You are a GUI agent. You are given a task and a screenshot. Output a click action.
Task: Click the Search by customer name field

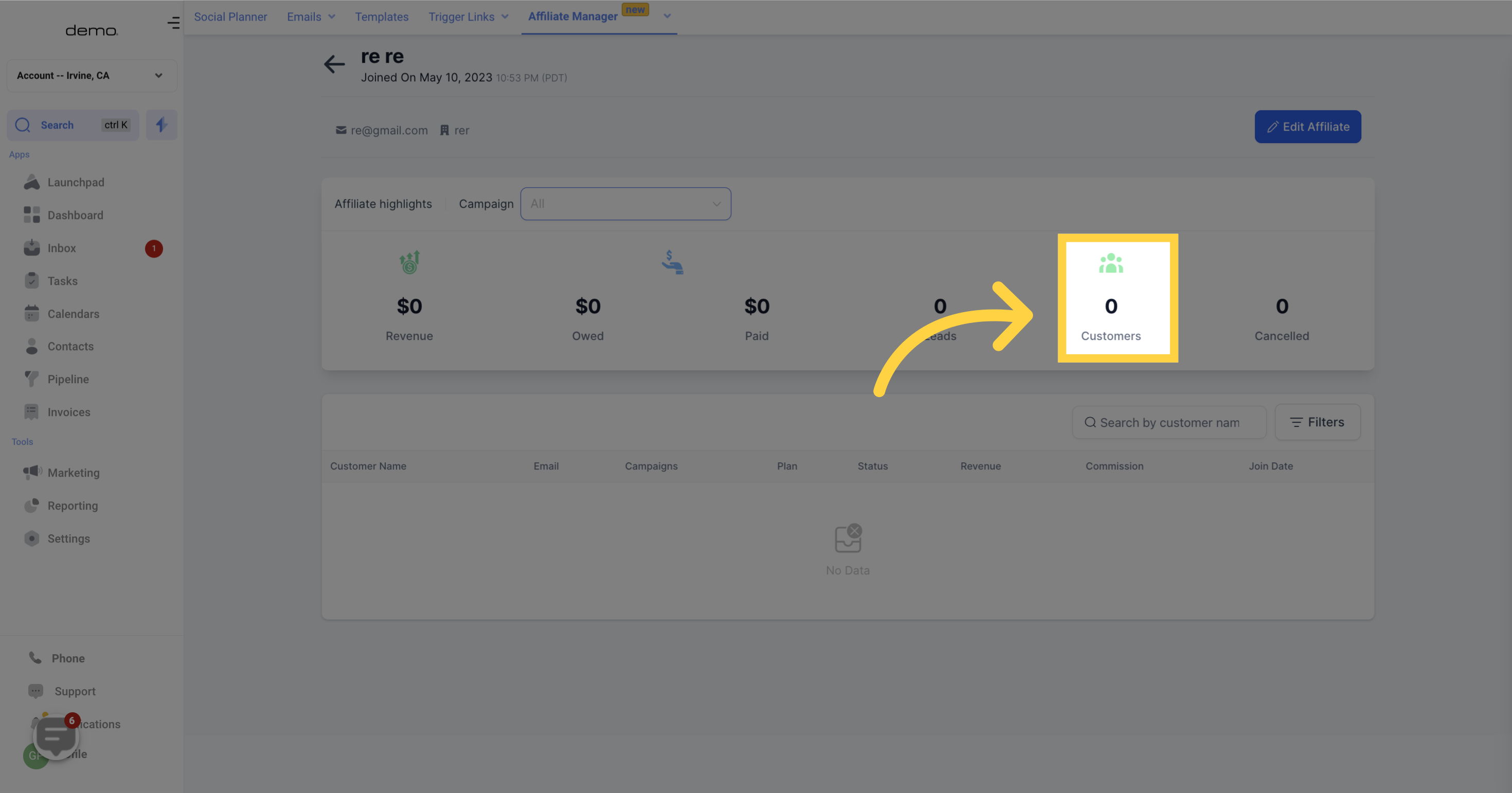[x=1169, y=423]
